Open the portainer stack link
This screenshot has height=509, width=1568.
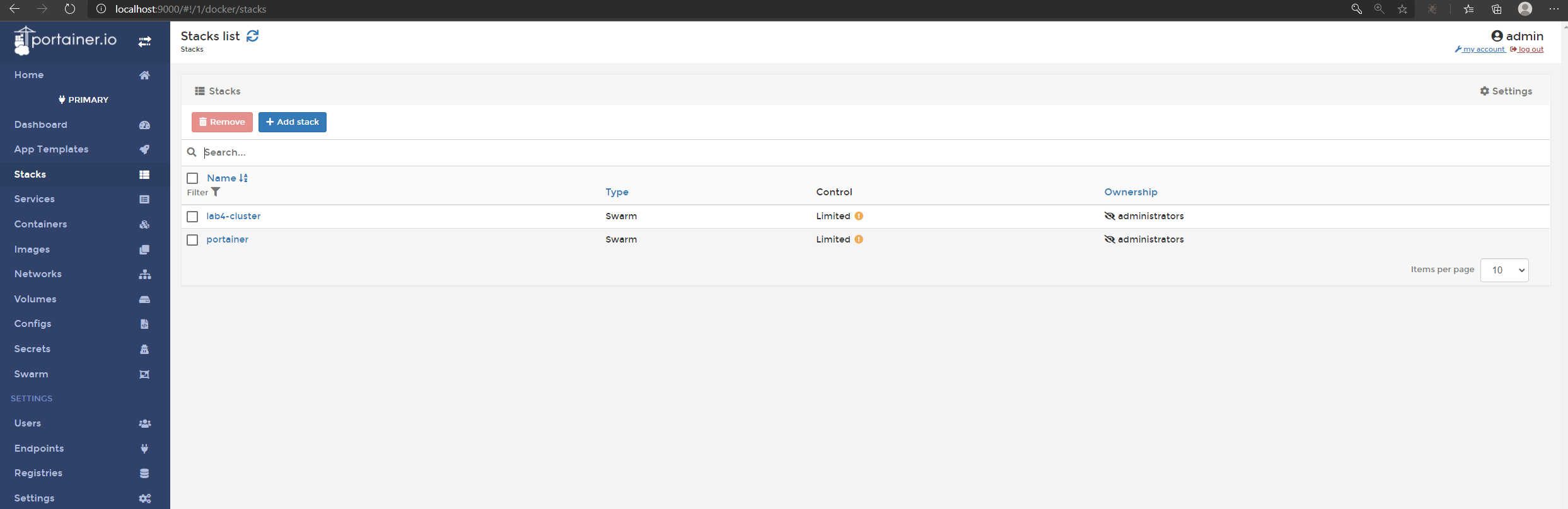click(228, 239)
